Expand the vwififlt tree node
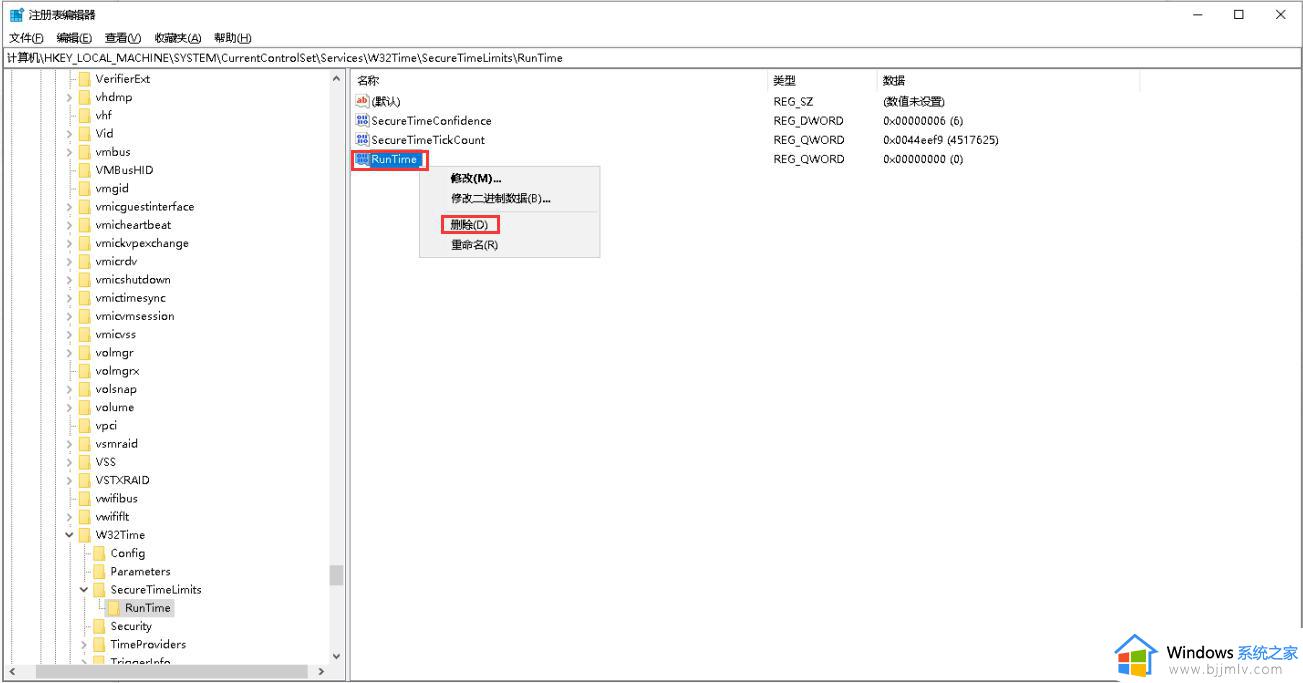 tap(70, 517)
